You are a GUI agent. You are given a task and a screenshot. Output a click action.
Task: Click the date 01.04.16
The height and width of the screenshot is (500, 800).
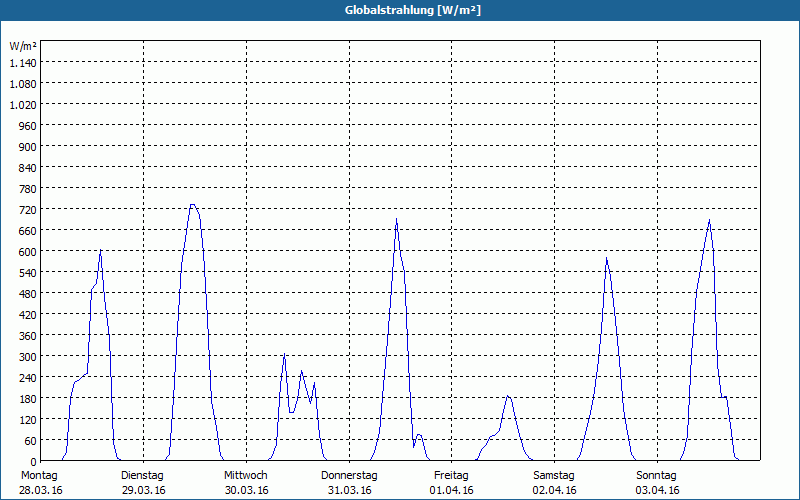coord(452,491)
